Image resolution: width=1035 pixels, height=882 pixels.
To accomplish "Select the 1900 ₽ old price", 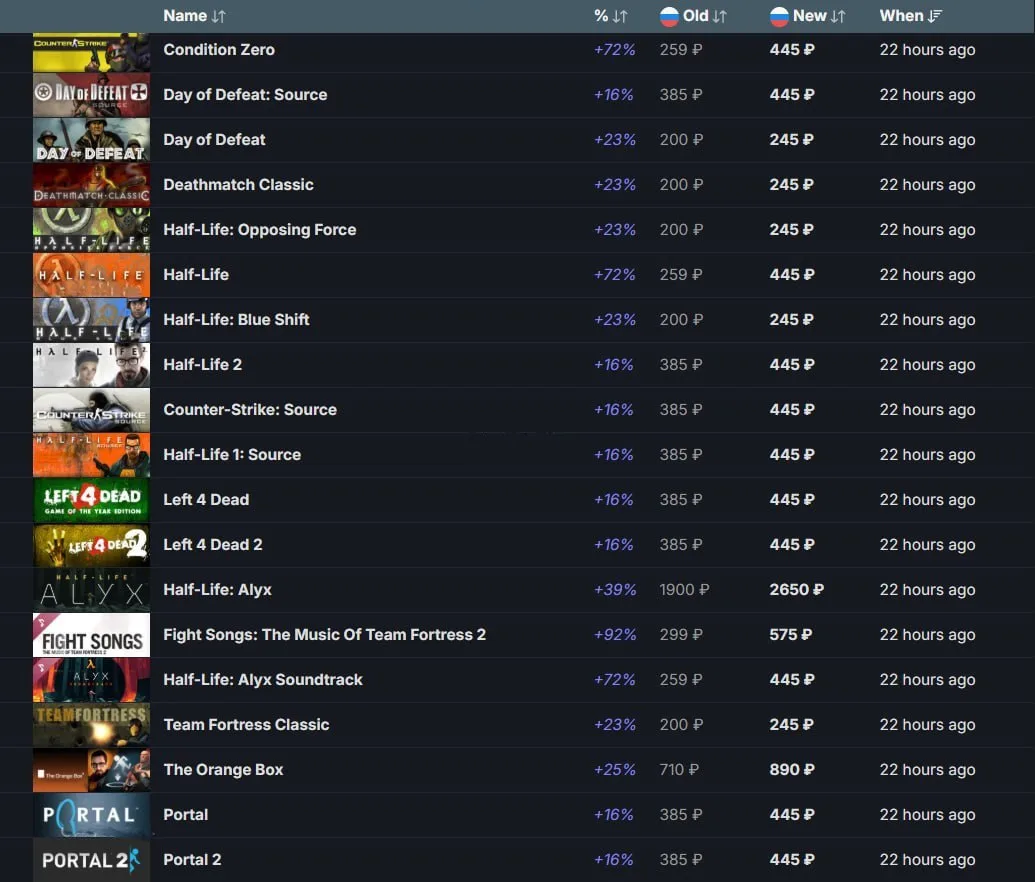I will tap(684, 590).
